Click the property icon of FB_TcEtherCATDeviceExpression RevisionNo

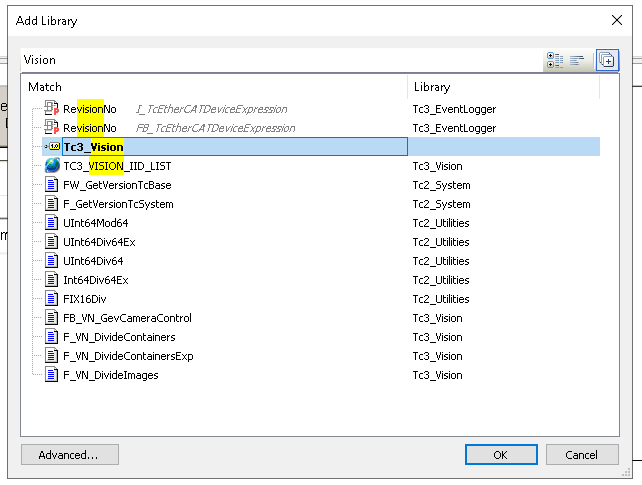point(52,127)
